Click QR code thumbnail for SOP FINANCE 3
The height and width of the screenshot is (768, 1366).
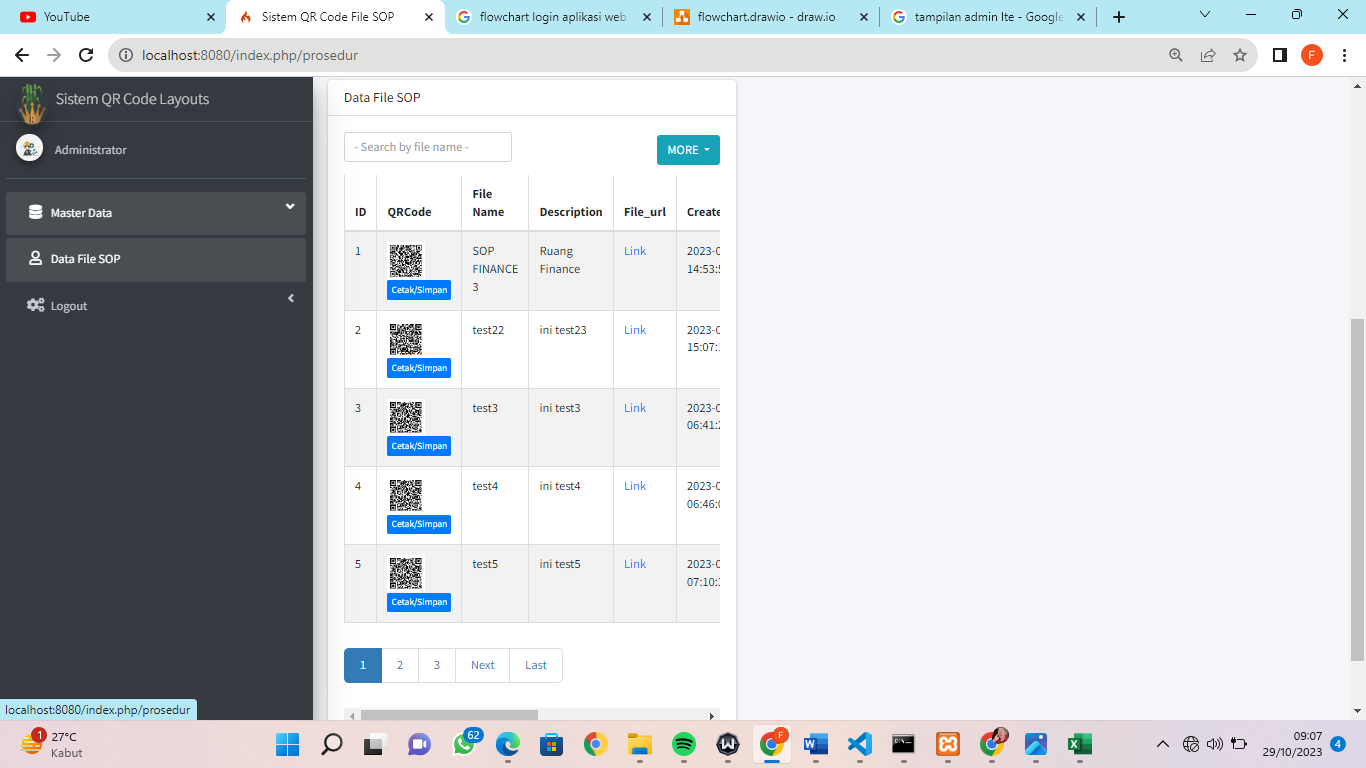(x=405, y=260)
